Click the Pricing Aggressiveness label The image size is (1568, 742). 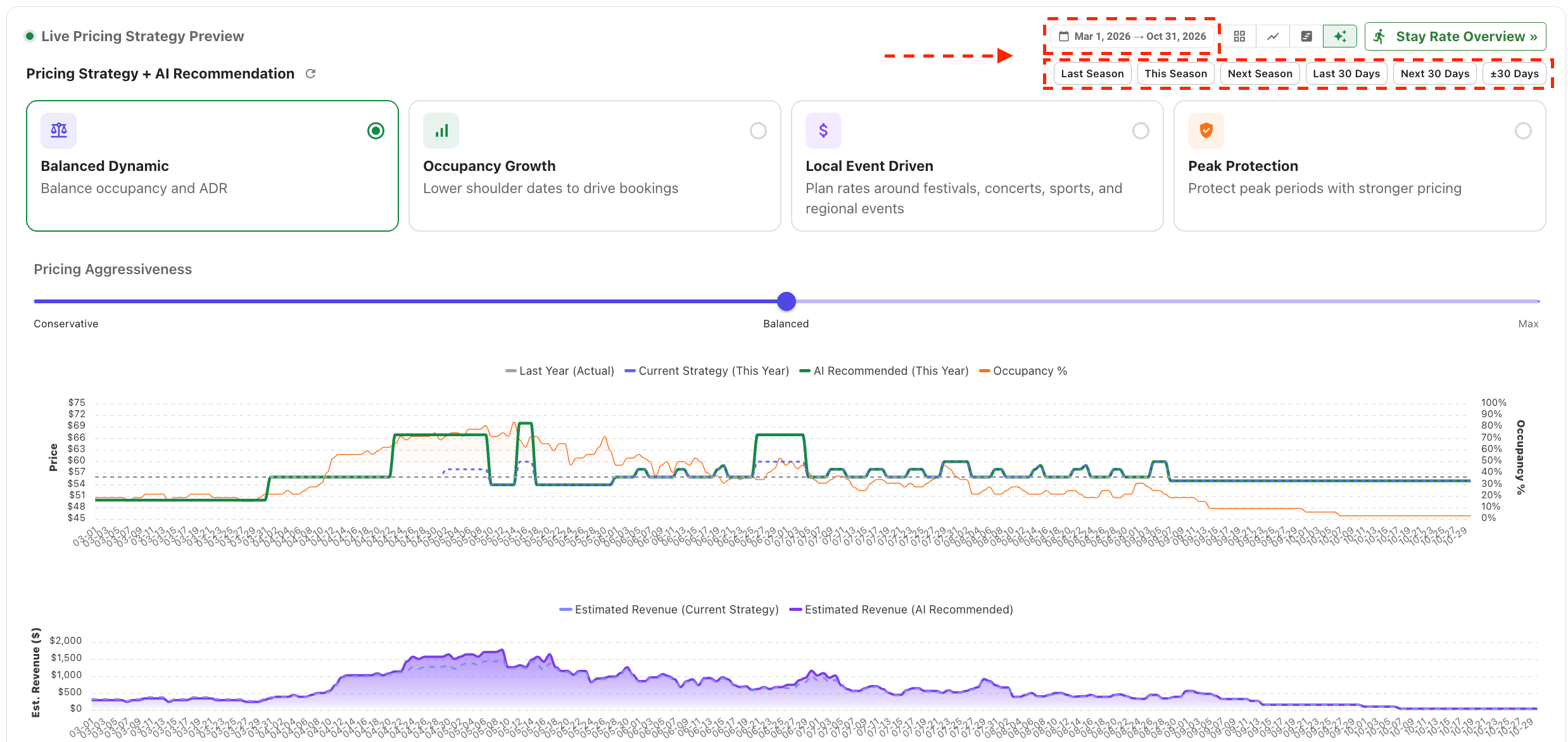coord(113,269)
